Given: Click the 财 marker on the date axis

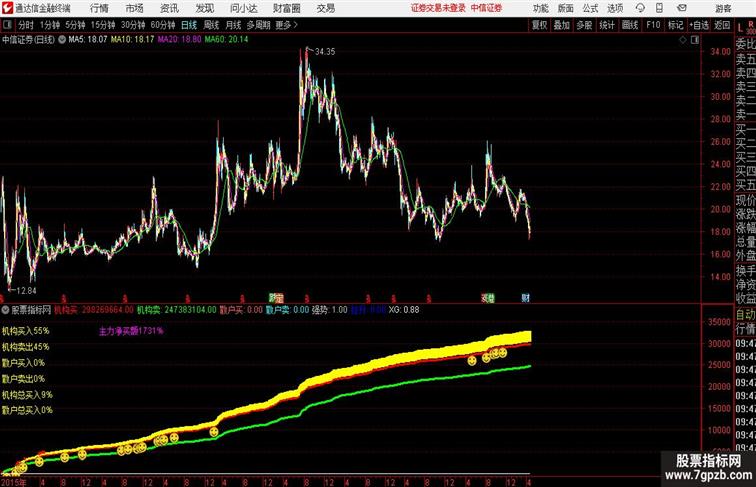Looking at the screenshot, I should pos(526,298).
